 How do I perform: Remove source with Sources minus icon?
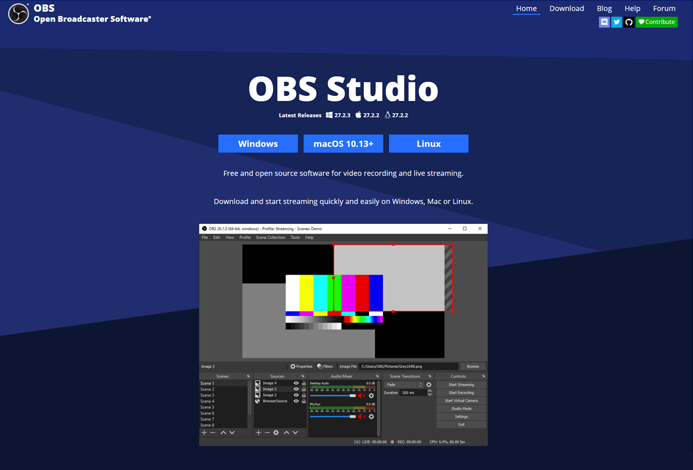[x=267, y=432]
